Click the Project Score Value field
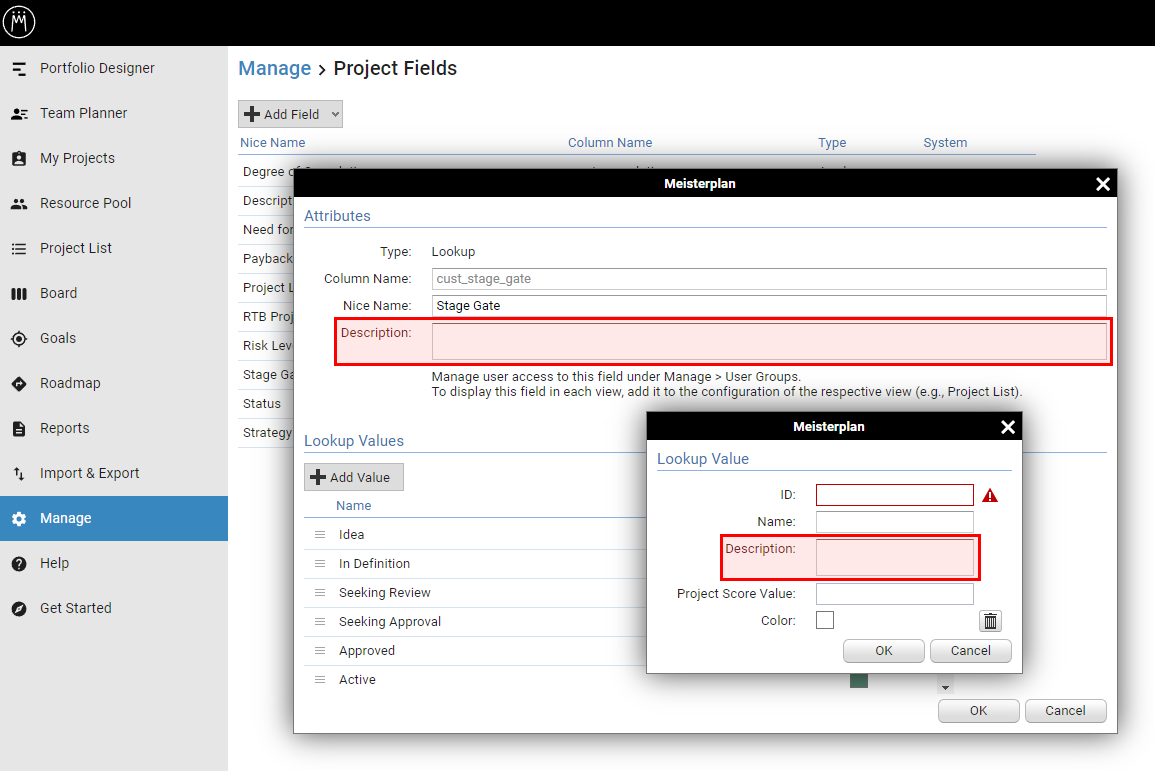 click(894, 594)
